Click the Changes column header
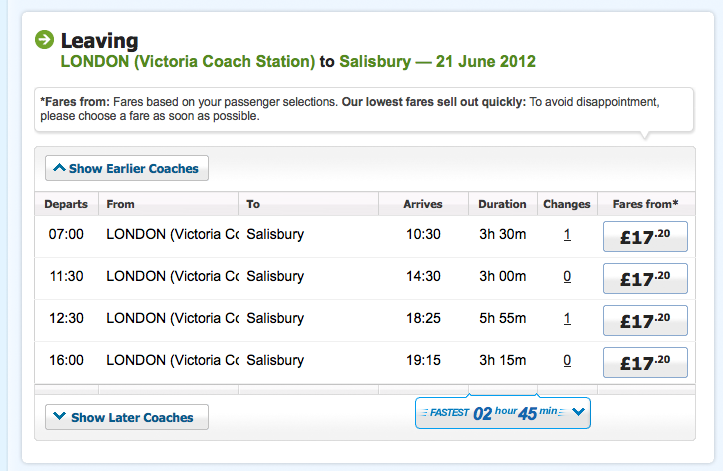 coord(567,204)
